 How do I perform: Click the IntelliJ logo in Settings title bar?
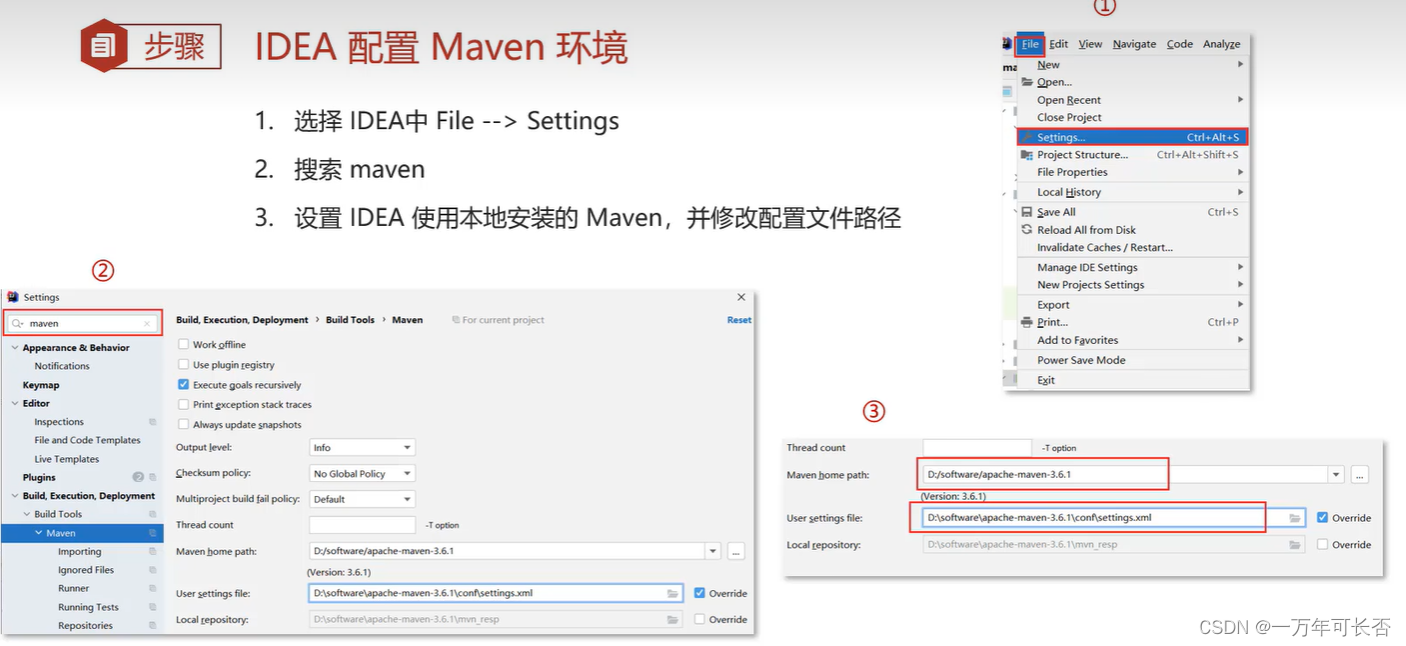click(x=13, y=297)
